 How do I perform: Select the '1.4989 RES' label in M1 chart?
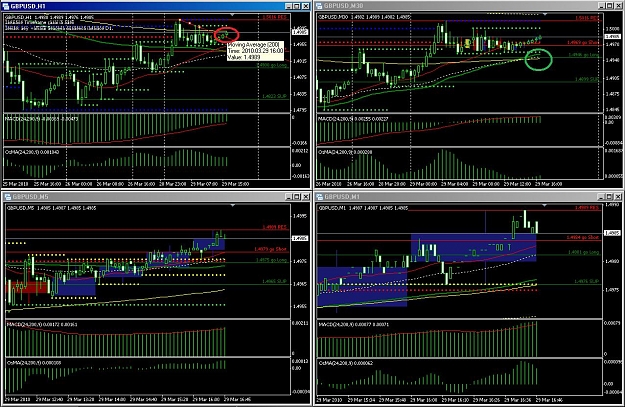click(587, 208)
